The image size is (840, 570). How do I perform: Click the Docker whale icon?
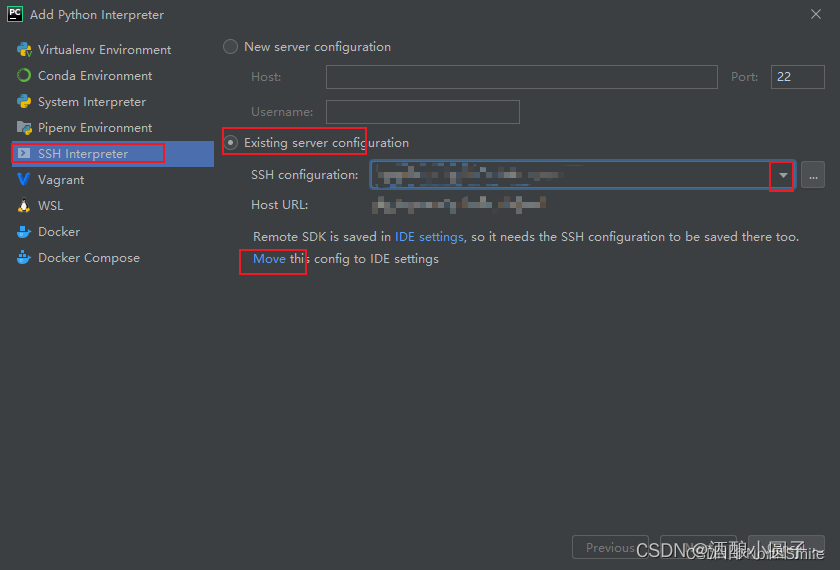coord(24,231)
